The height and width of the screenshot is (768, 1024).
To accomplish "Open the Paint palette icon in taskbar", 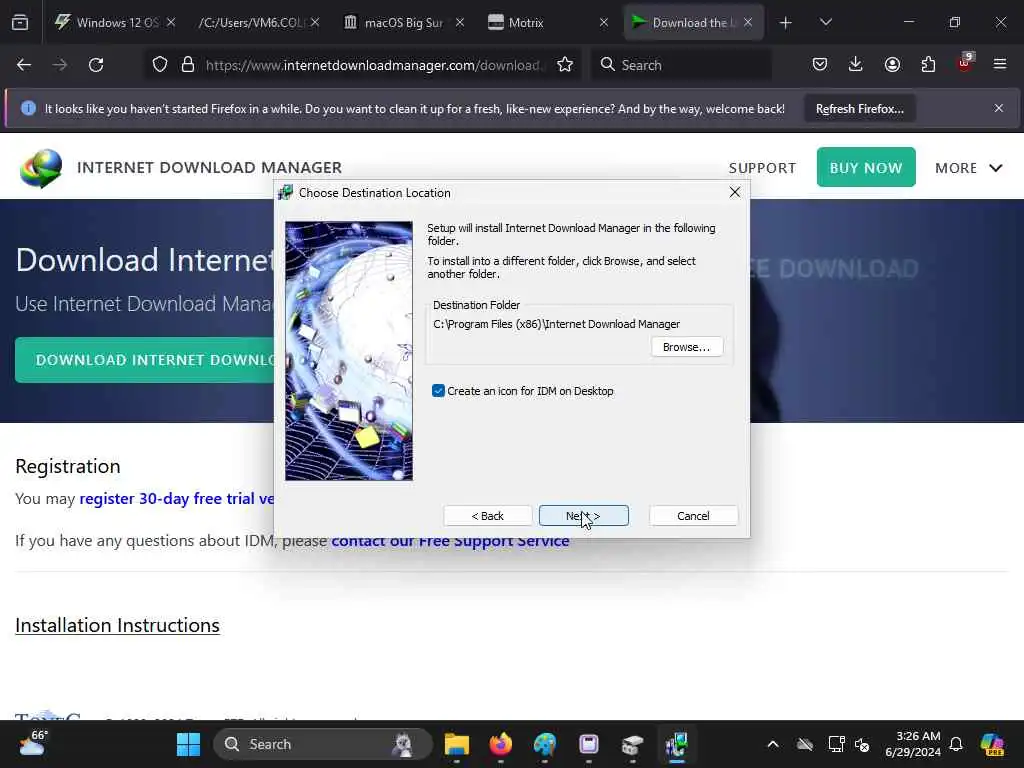I will [545, 744].
